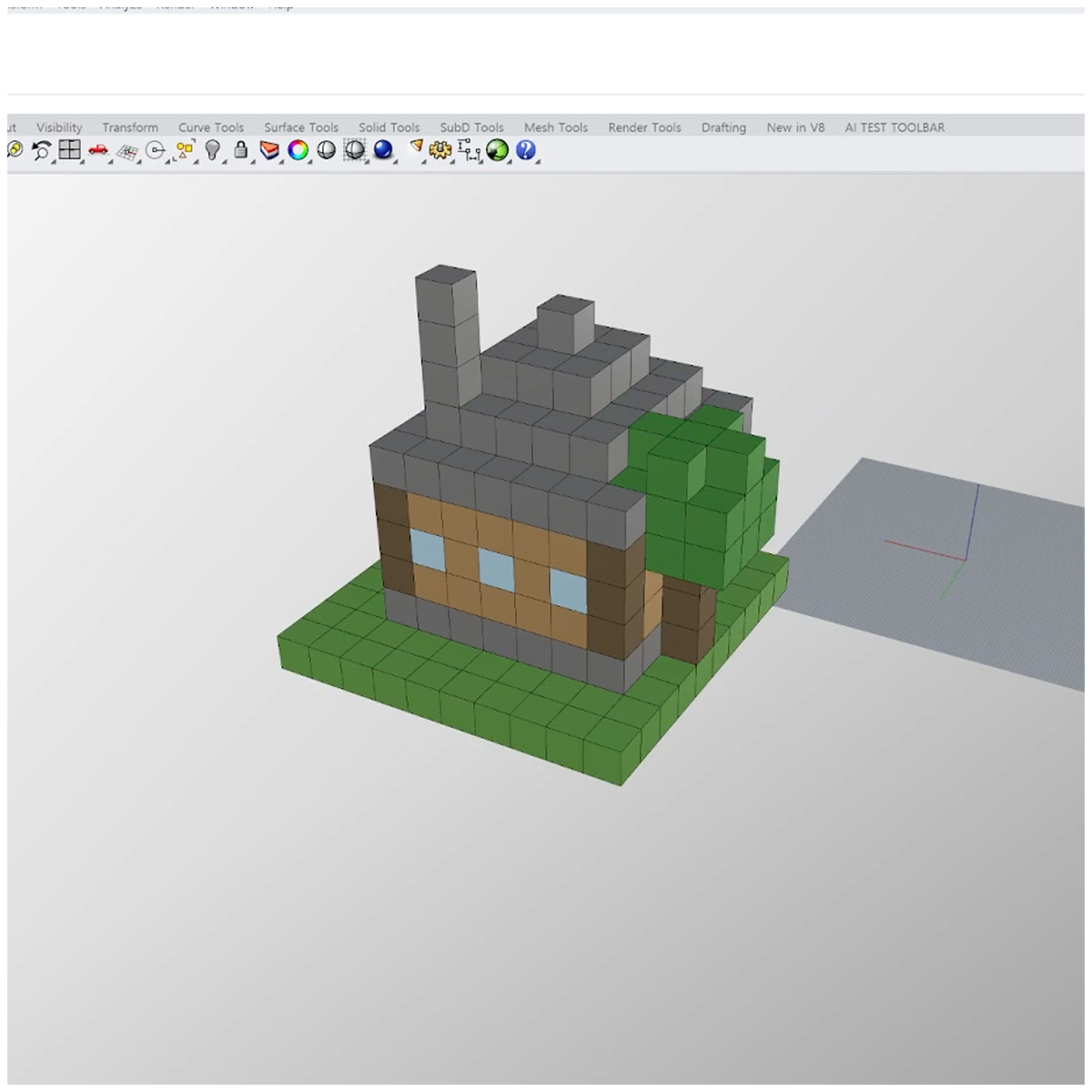The image size is (1092, 1092).
Task: Select the Solid Tools tab
Action: click(x=389, y=127)
